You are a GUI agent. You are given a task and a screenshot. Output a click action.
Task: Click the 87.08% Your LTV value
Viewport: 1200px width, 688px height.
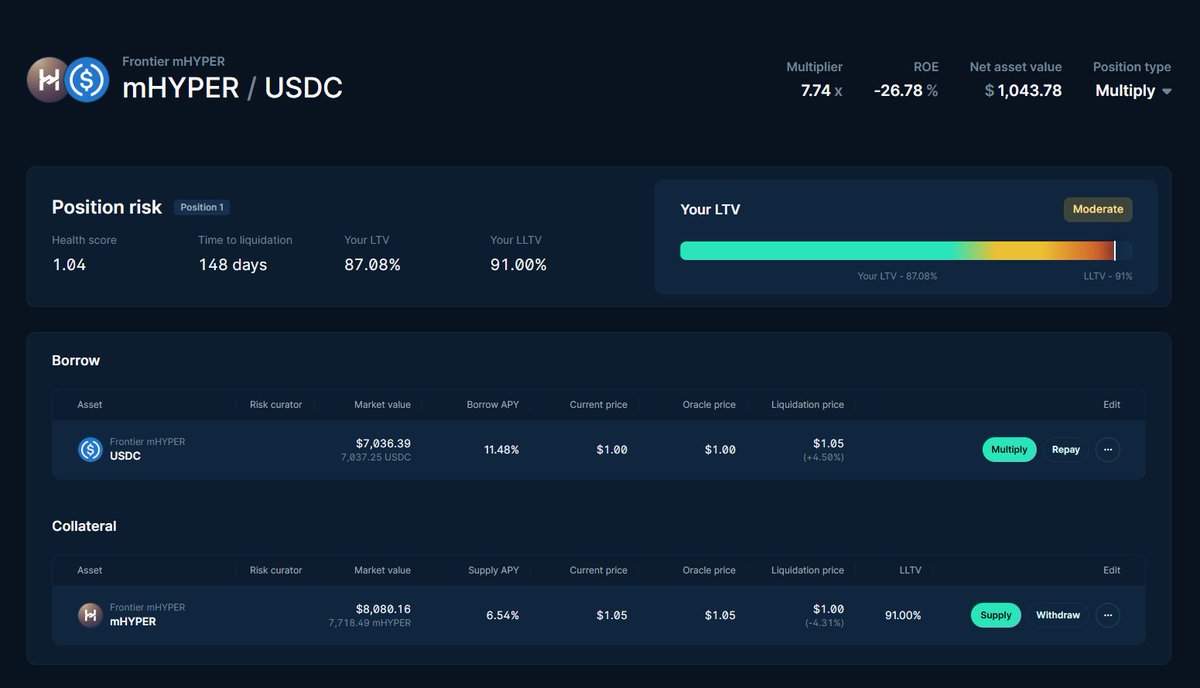point(372,265)
